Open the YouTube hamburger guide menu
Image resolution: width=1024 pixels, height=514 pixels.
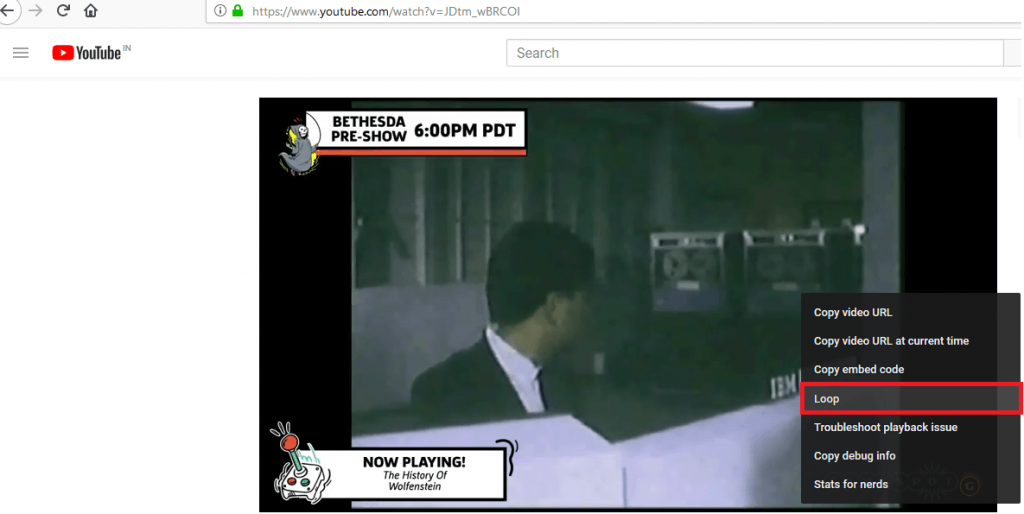click(x=21, y=53)
